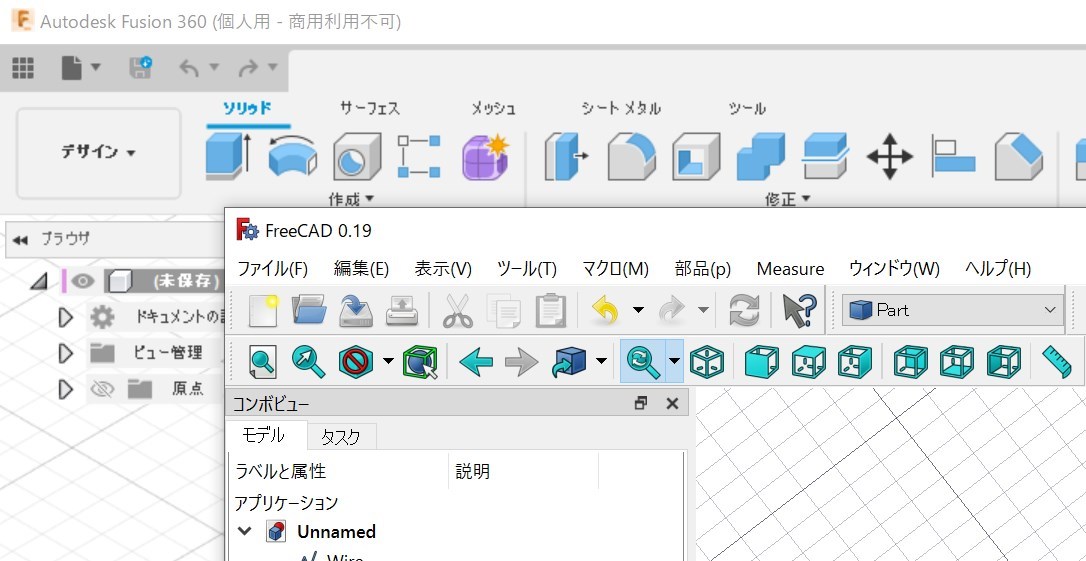1086x561 pixels.
Task: Expand the ビュー管理 folder in browser
Action: [x=66, y=353]
